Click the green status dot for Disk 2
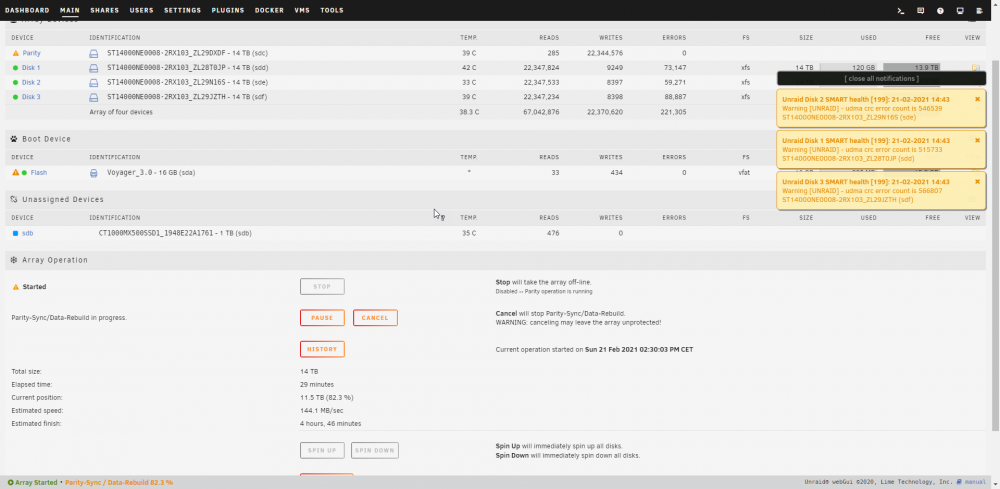The height and width of the screenshot is (489, 1000). coord(15,82)
